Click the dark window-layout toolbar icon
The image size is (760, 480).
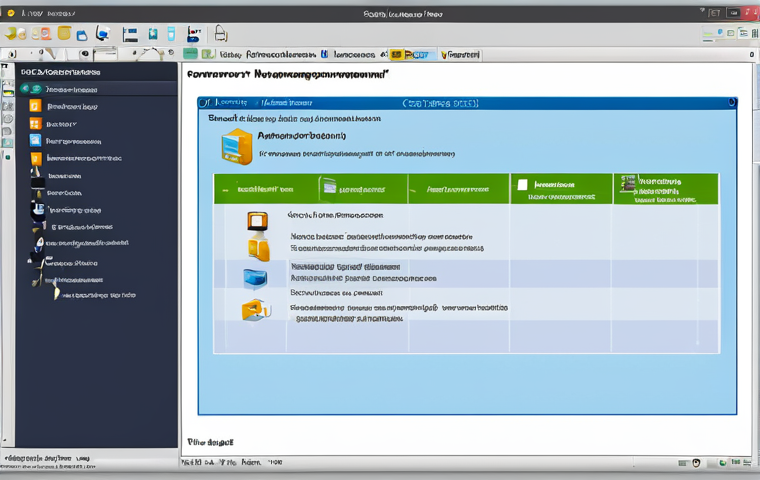coord(130,34)
